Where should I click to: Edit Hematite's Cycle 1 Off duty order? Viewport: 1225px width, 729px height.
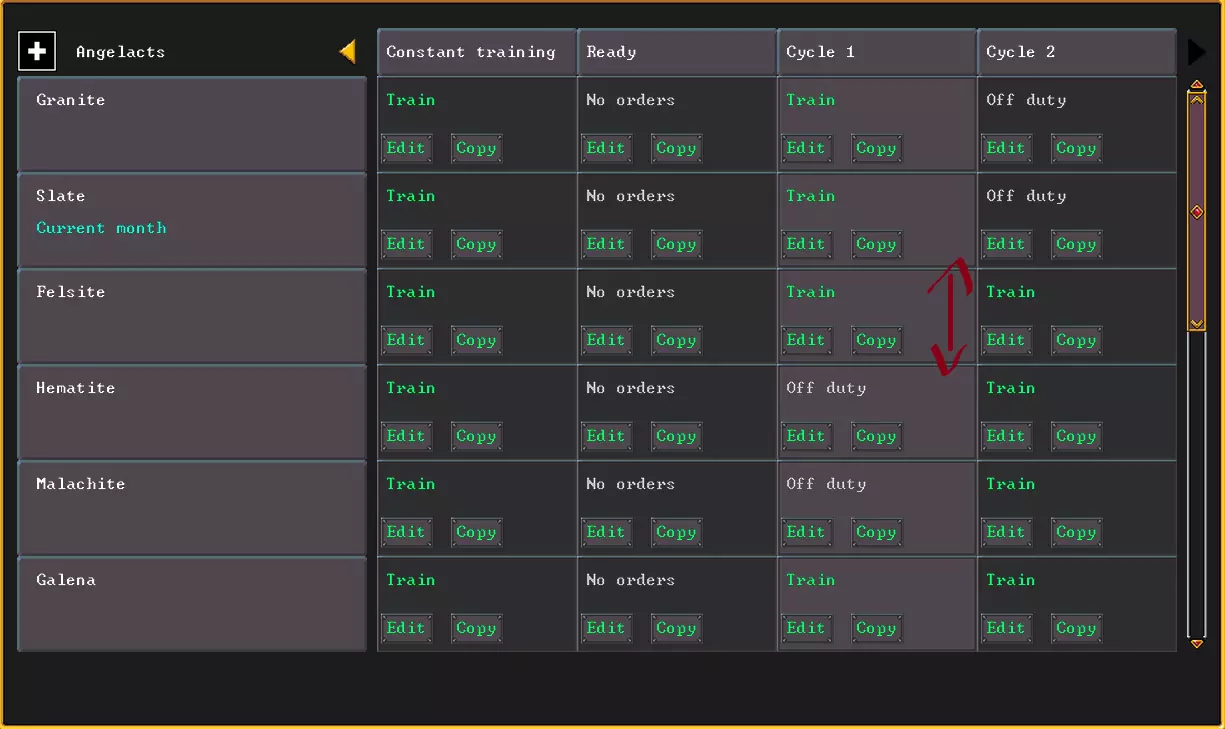[x=806, y=436]
